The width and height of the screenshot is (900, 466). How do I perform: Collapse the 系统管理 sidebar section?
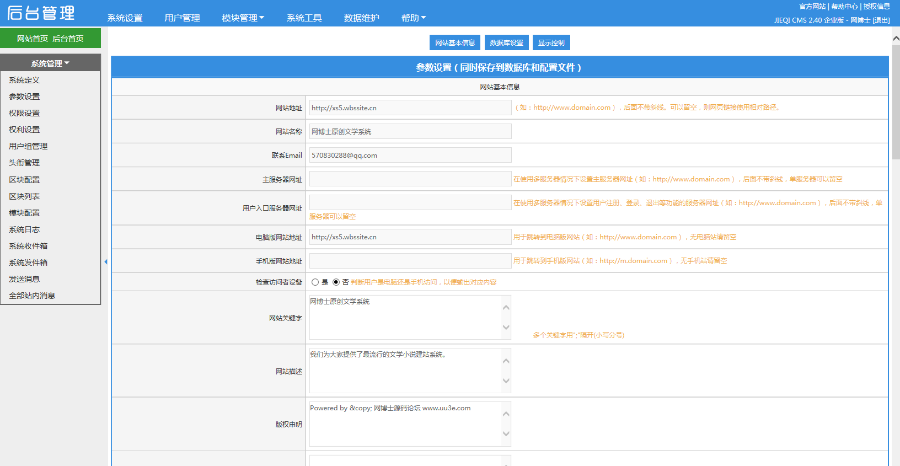tap(50, 63)
